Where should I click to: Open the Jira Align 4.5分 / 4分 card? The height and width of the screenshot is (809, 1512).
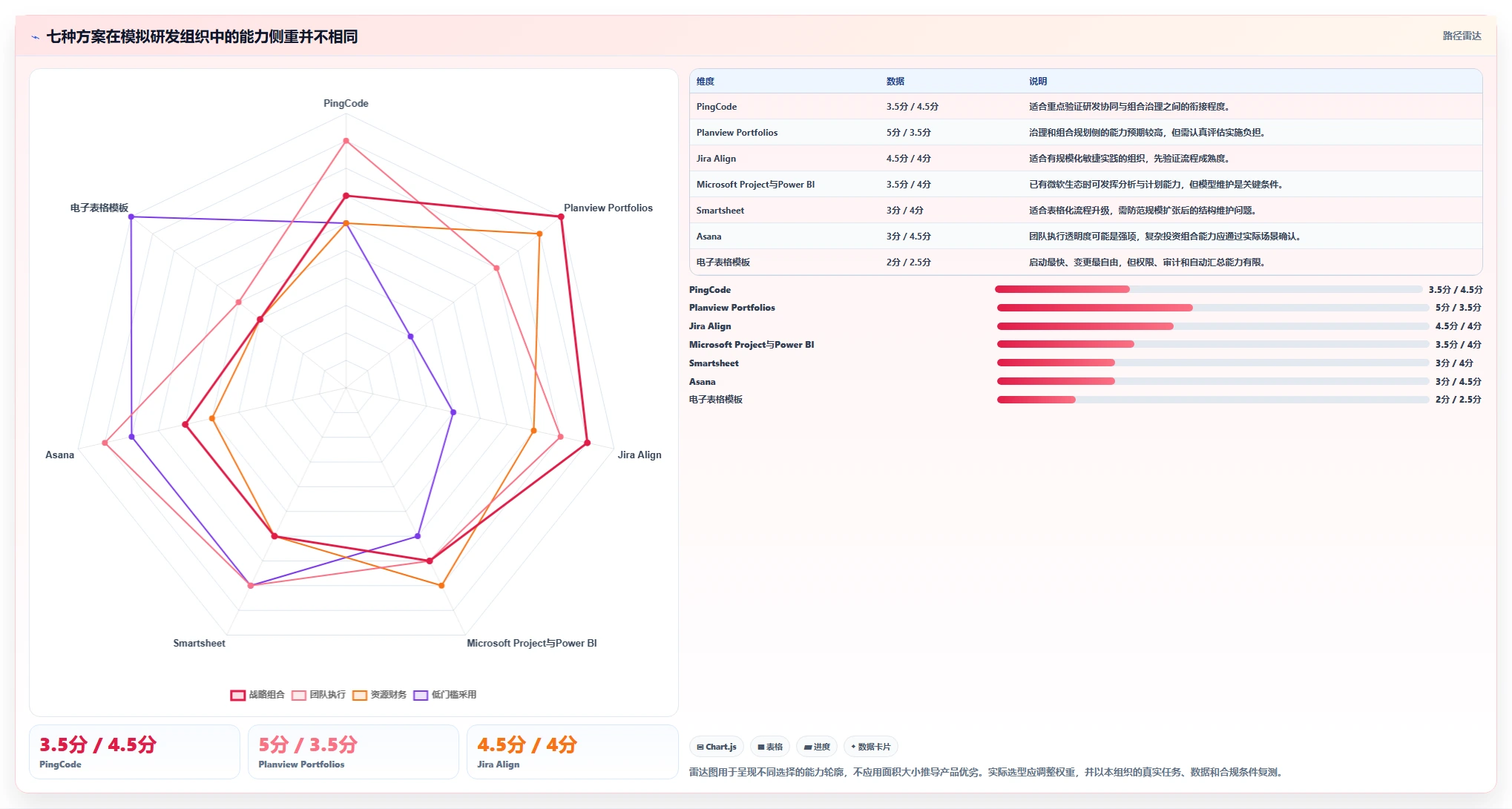click(572, 752)
